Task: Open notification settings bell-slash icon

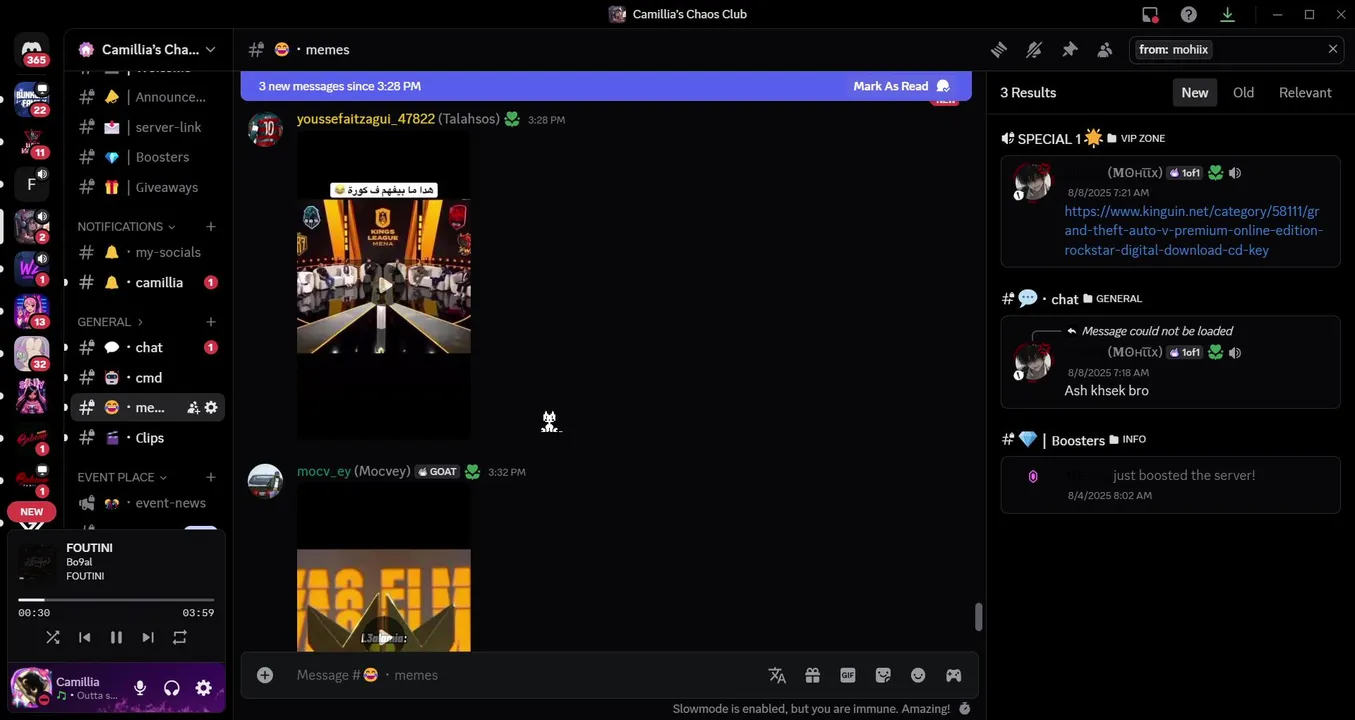Action: pos(1034,49)
